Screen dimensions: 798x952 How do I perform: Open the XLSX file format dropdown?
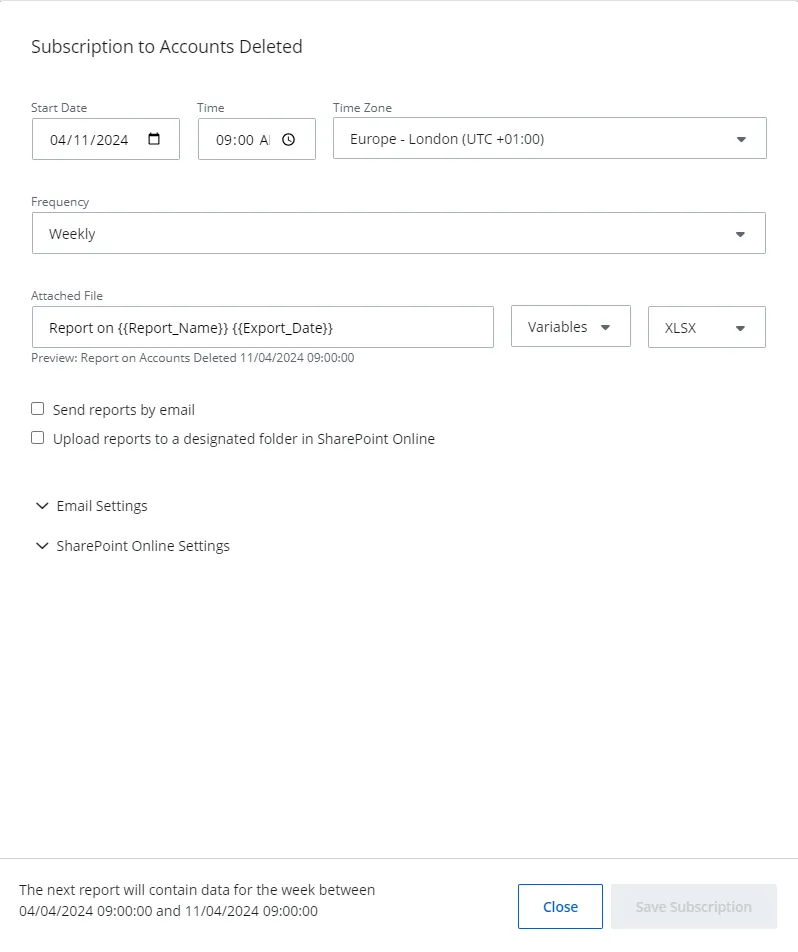(707, 327)
